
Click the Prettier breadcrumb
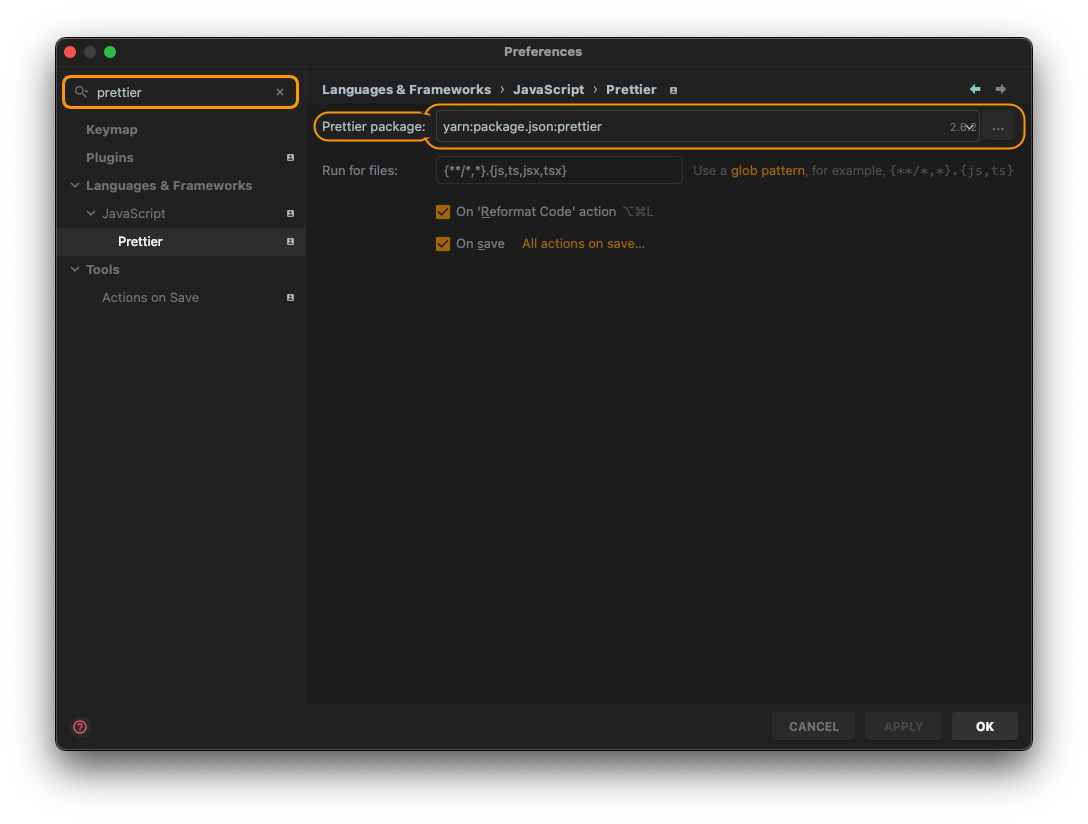click(631, 89)
